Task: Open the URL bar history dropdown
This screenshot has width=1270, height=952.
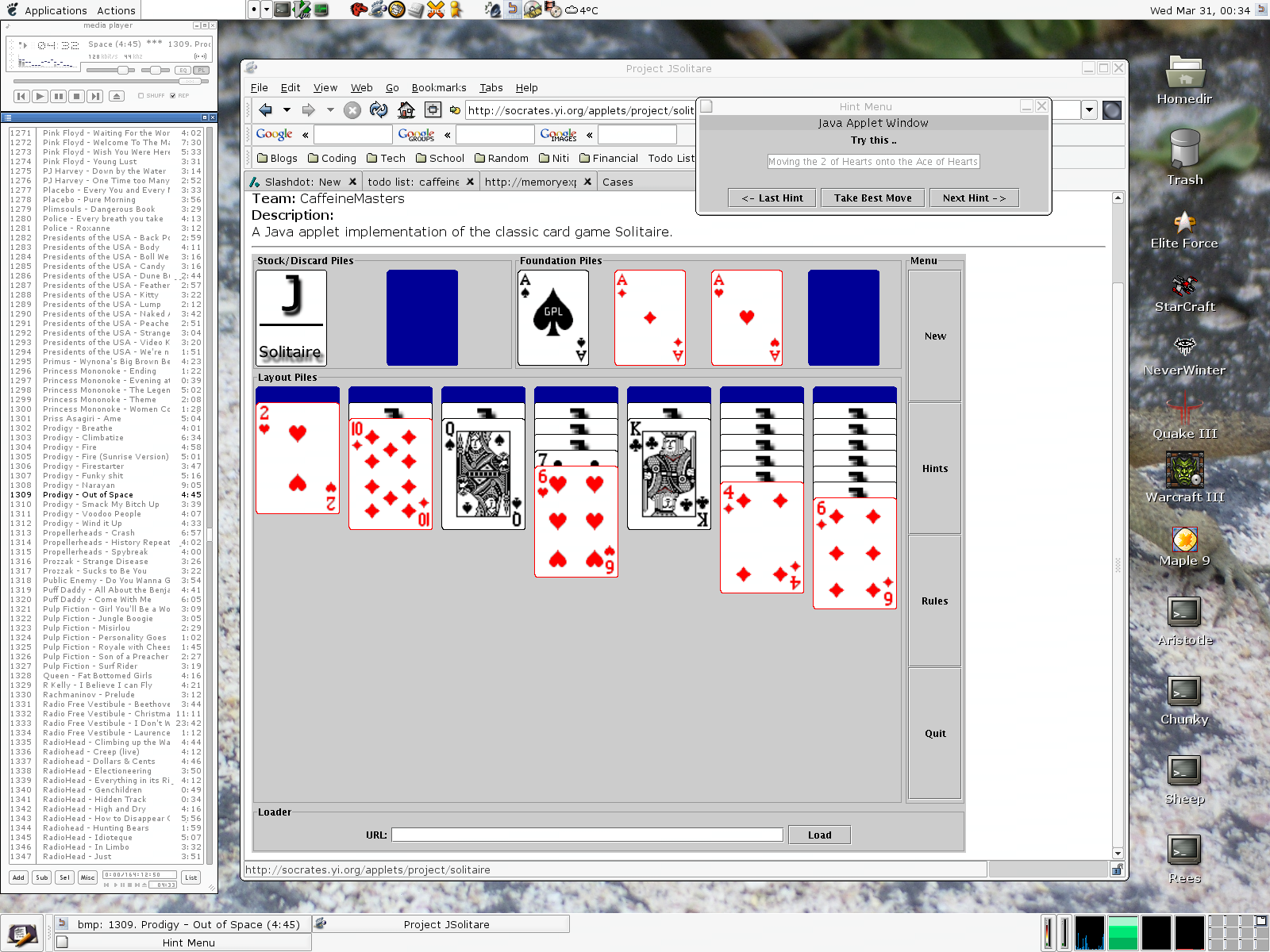Action: point(1090,110)
